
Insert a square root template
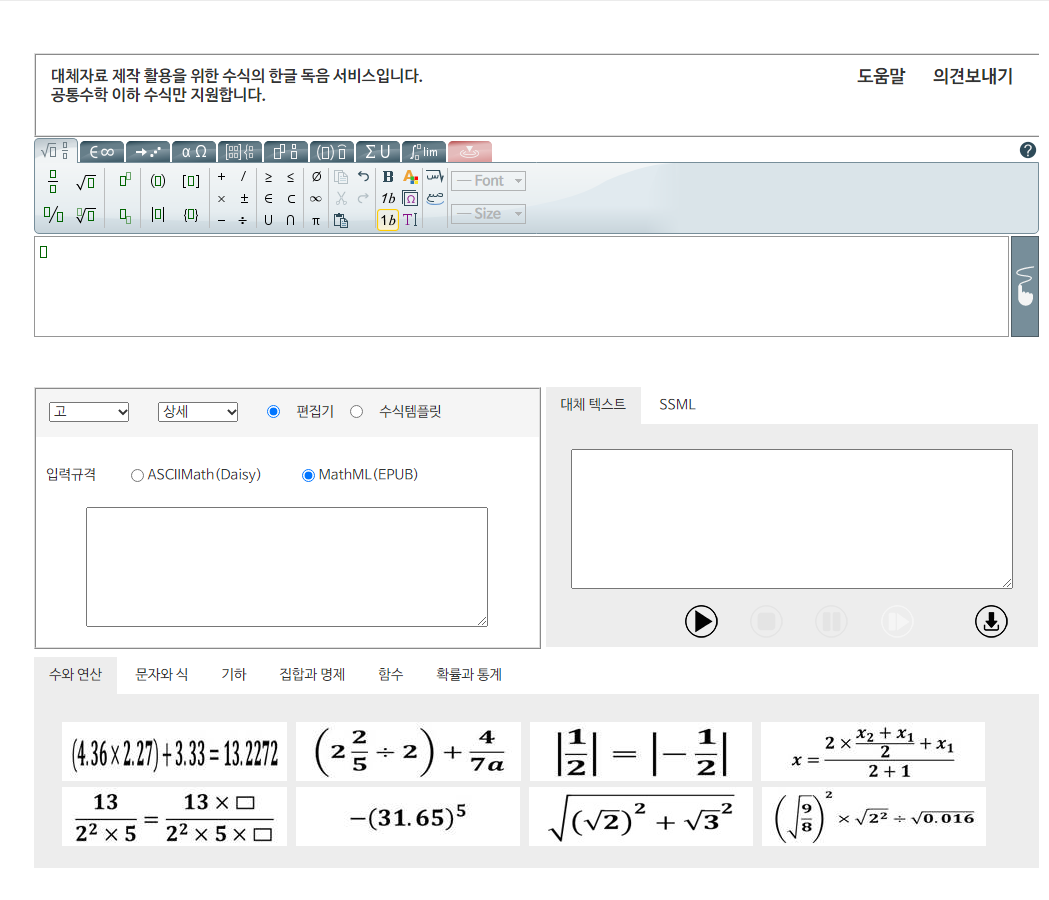click(85, 181)
